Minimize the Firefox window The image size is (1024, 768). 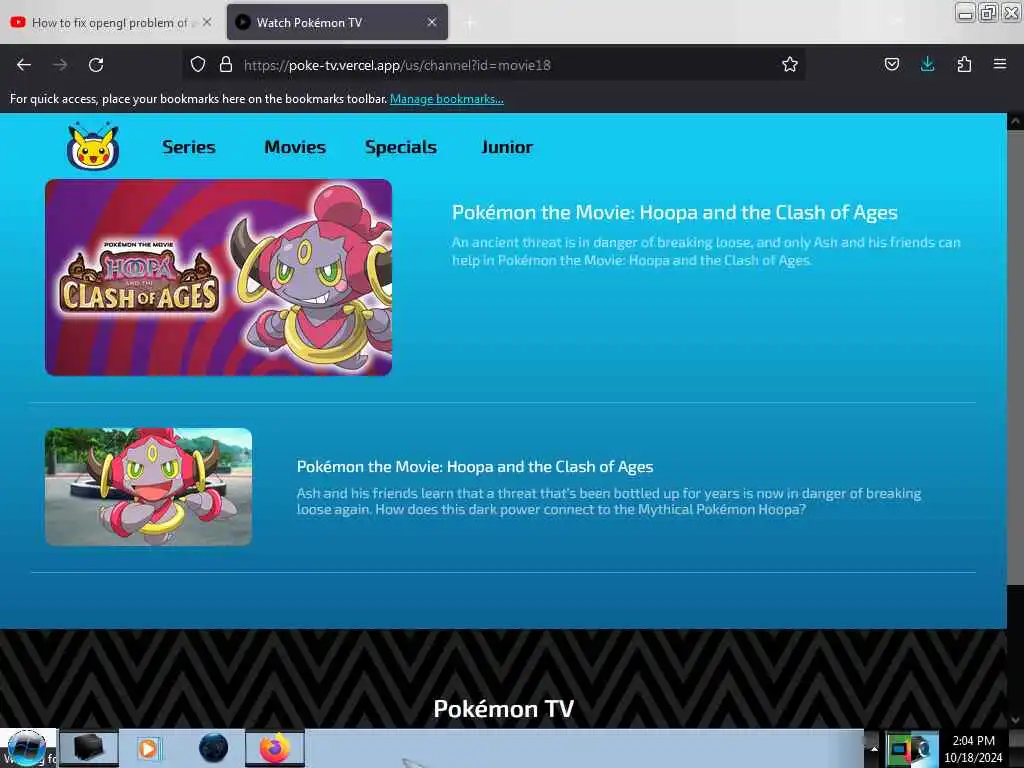tap(965, 12)
